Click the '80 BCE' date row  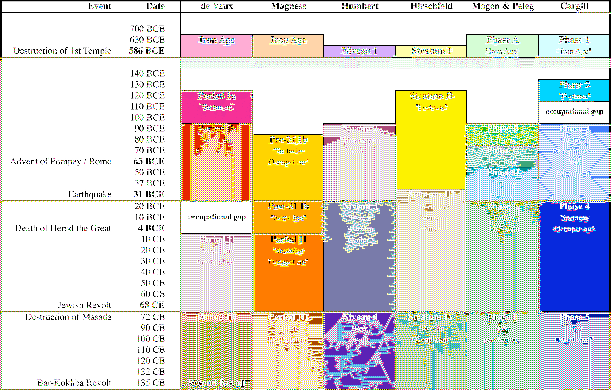[x=150, y=139]
